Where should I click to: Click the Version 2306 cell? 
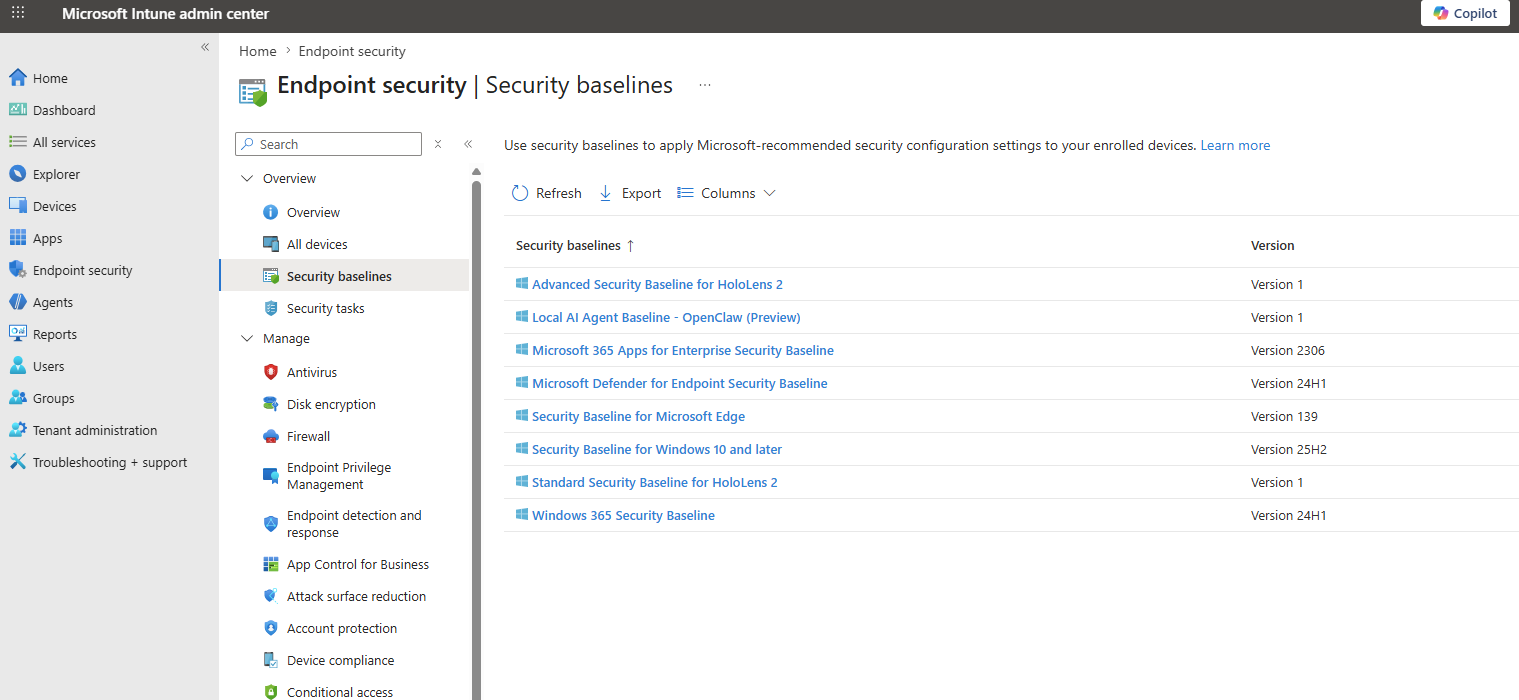pyautogui.click(x=1288, y=350)
